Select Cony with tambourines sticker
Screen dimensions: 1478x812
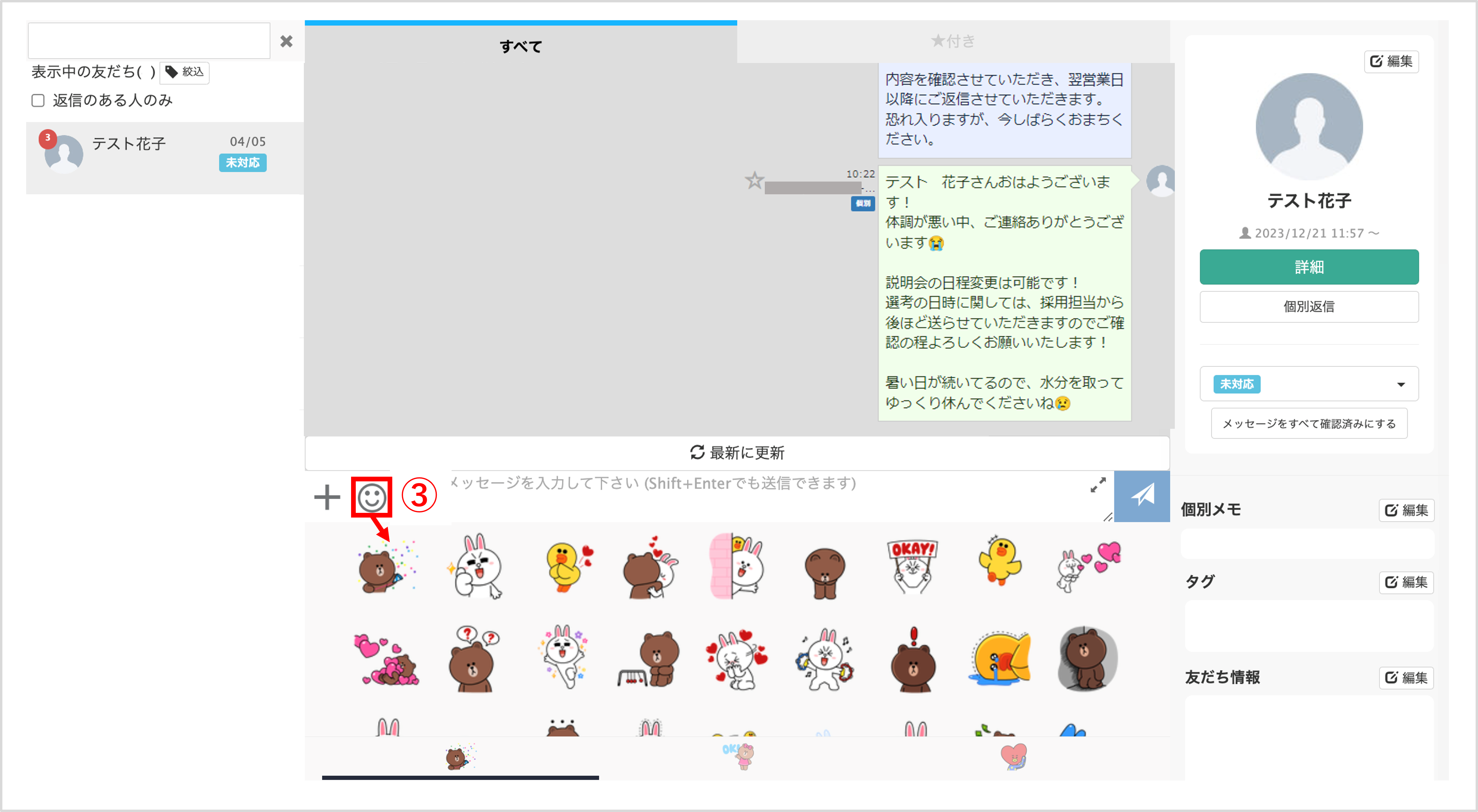click(x=824, y=659)
